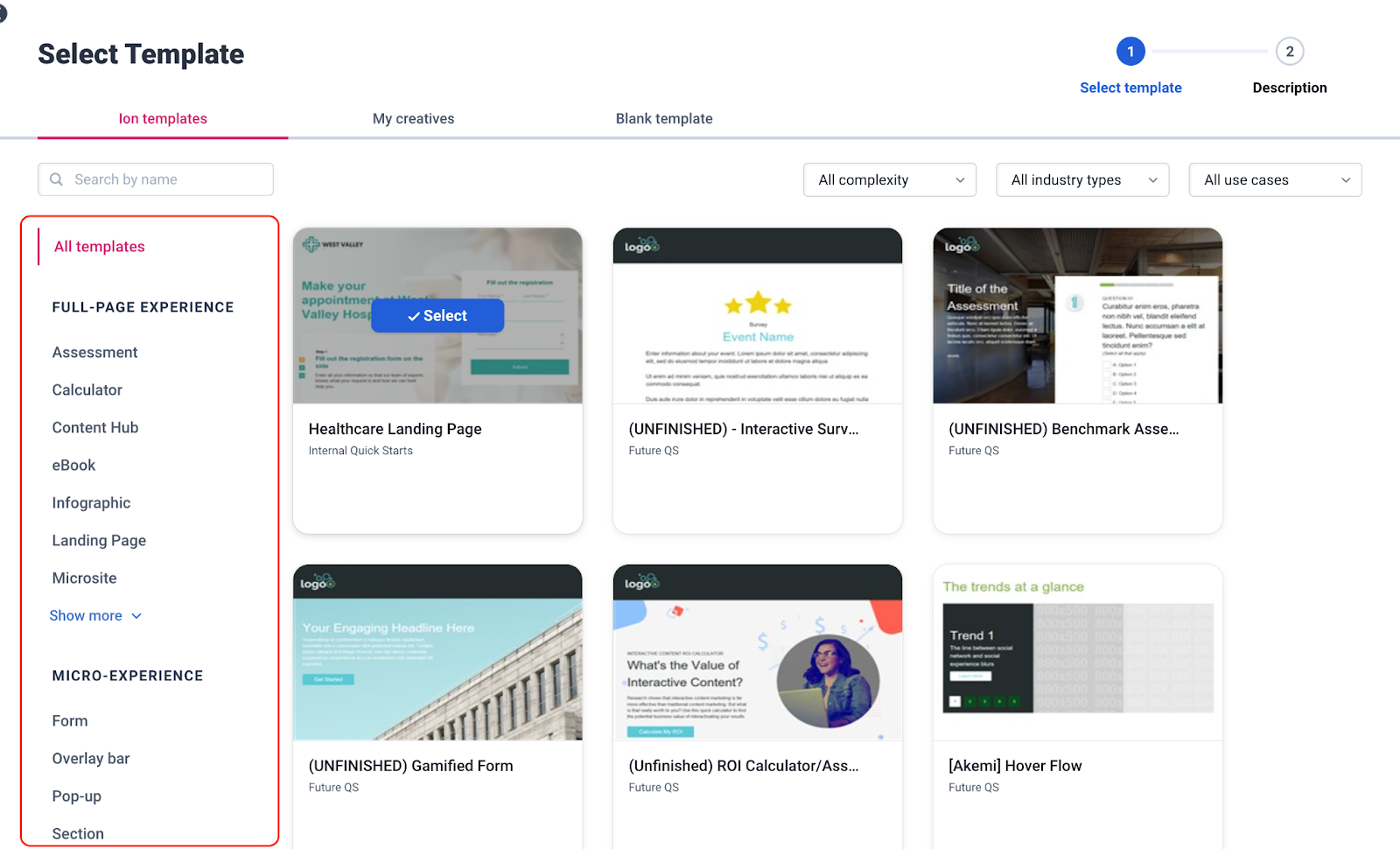Screen dimensions: 1400x849
Task: Click Gamified Form template thumbnail
Action: coord(437,653)
